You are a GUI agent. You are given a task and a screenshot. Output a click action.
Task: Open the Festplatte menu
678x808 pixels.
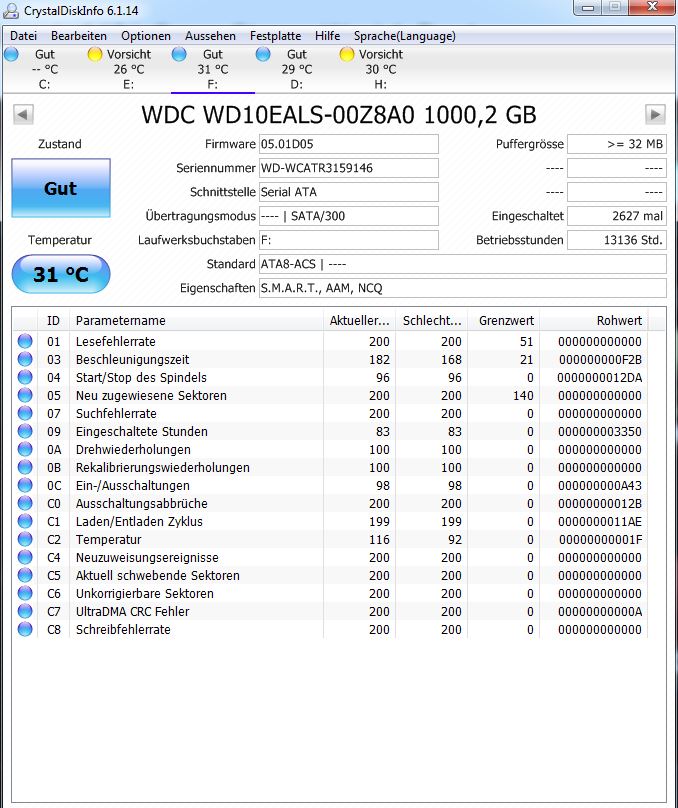[276, 36]
